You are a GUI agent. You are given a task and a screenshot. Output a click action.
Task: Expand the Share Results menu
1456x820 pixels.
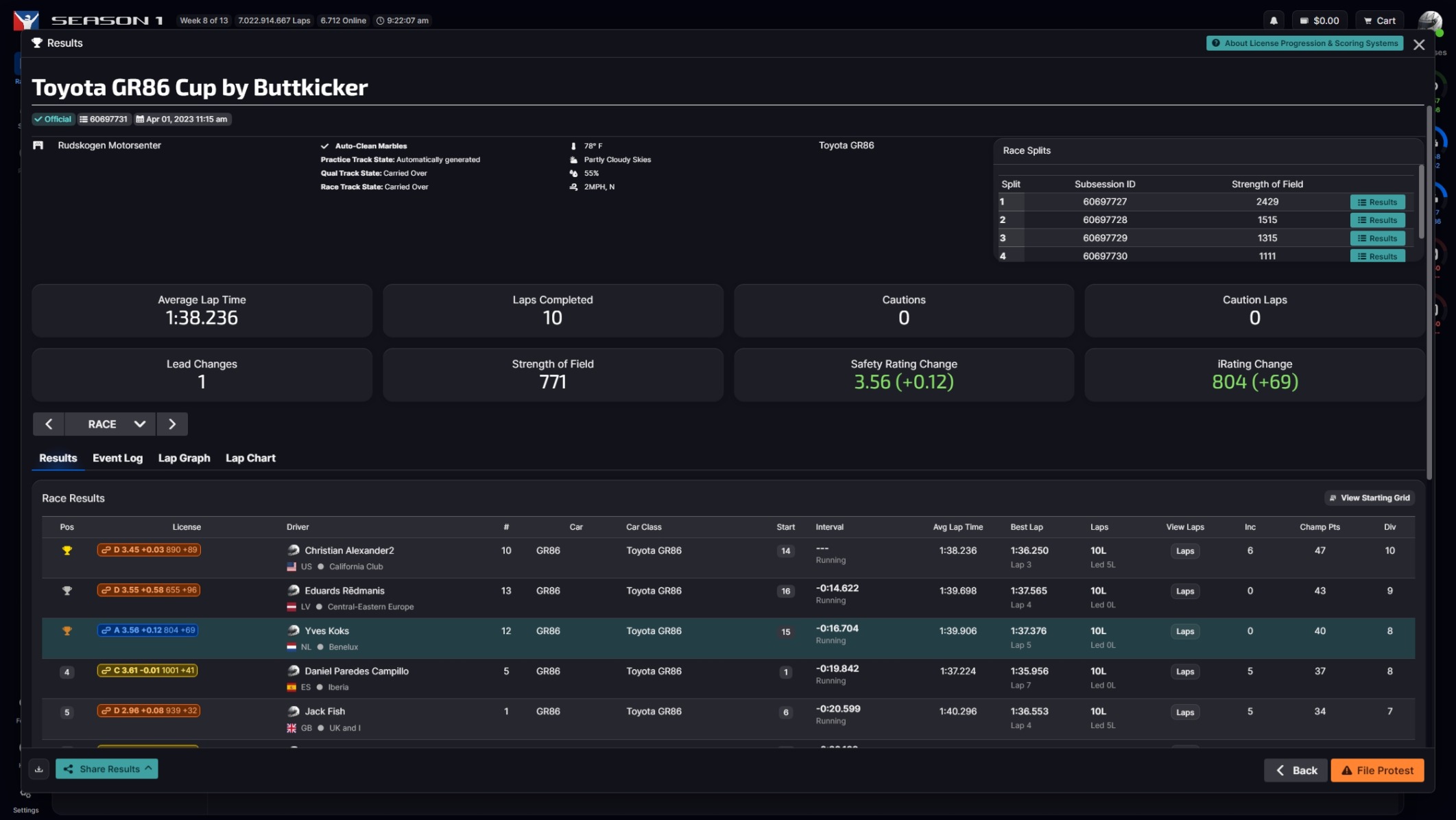click(107, 769)
